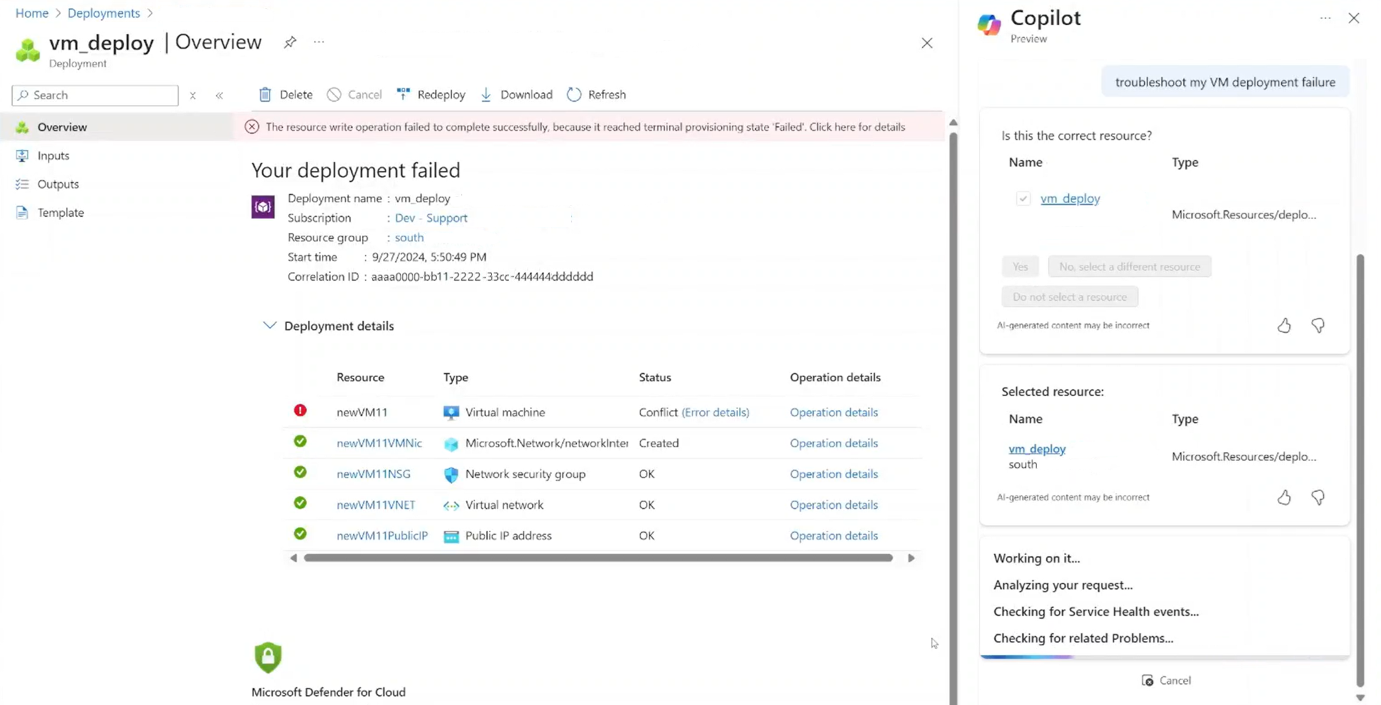Screen dimensions: 1381x705
Task: Open the Copilot panel ellipsis menu
Action: (x=1325, y=18)
